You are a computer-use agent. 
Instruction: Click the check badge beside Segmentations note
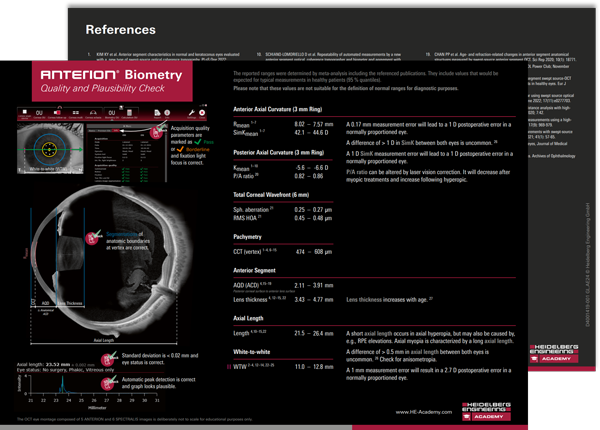pyautogui.click(x=93, y=238)
